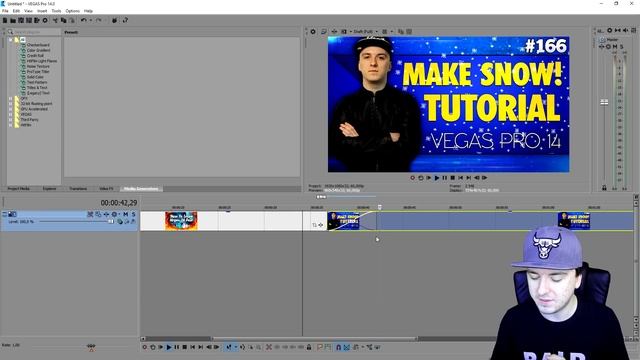Click Pause in the video preview transport
The width and height of the screenshot is (640, 360).
click(x=445, y=178)
